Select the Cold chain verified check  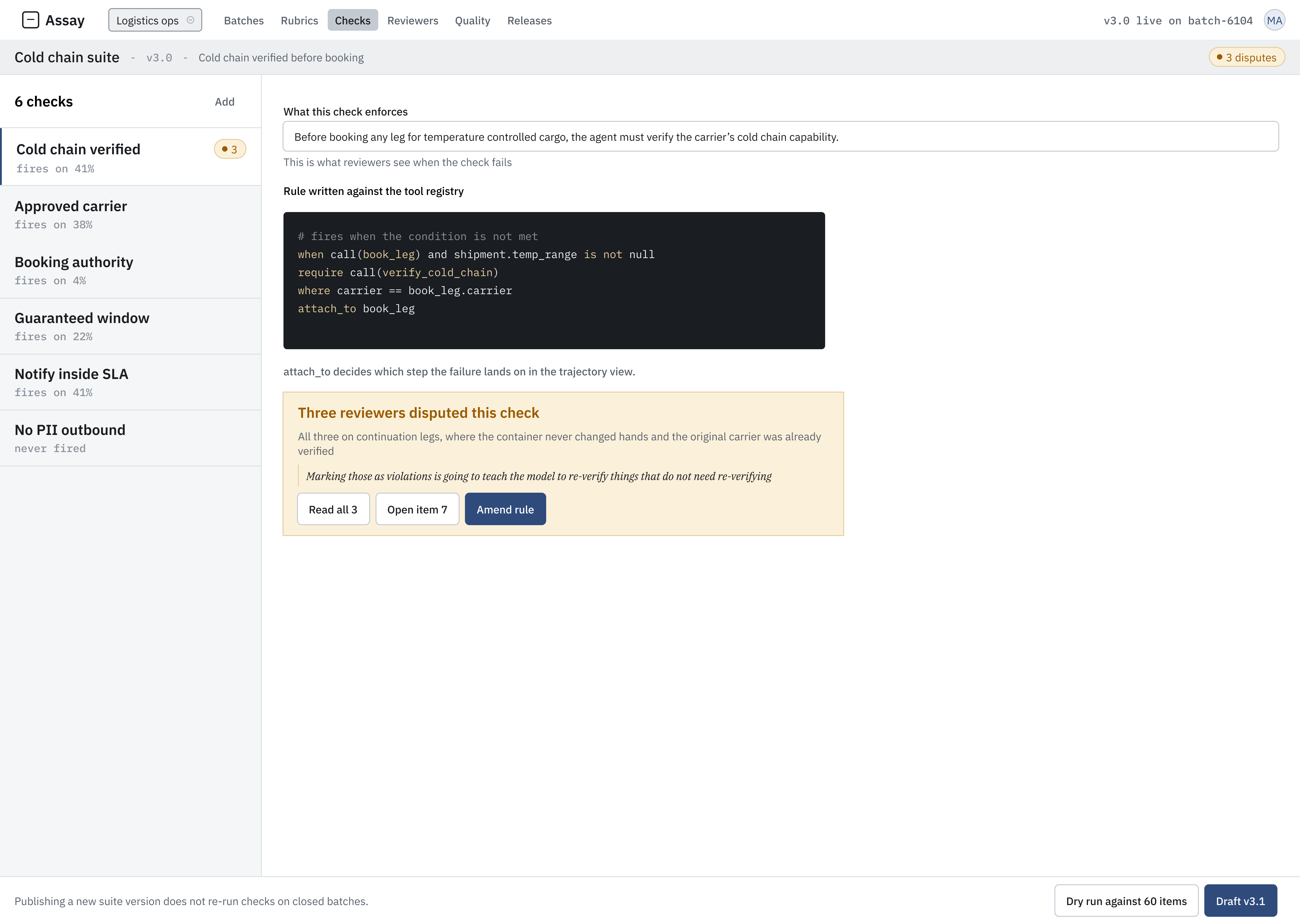pos(131,157)
